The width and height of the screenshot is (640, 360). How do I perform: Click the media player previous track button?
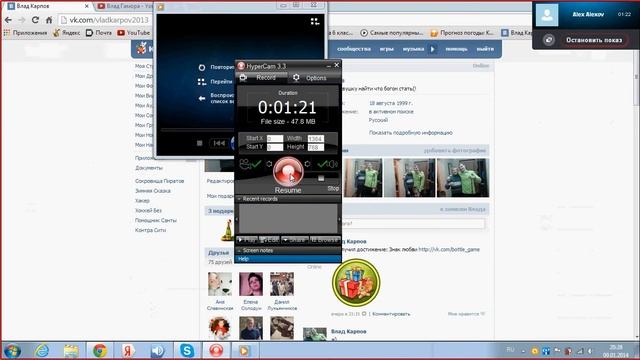219,143
